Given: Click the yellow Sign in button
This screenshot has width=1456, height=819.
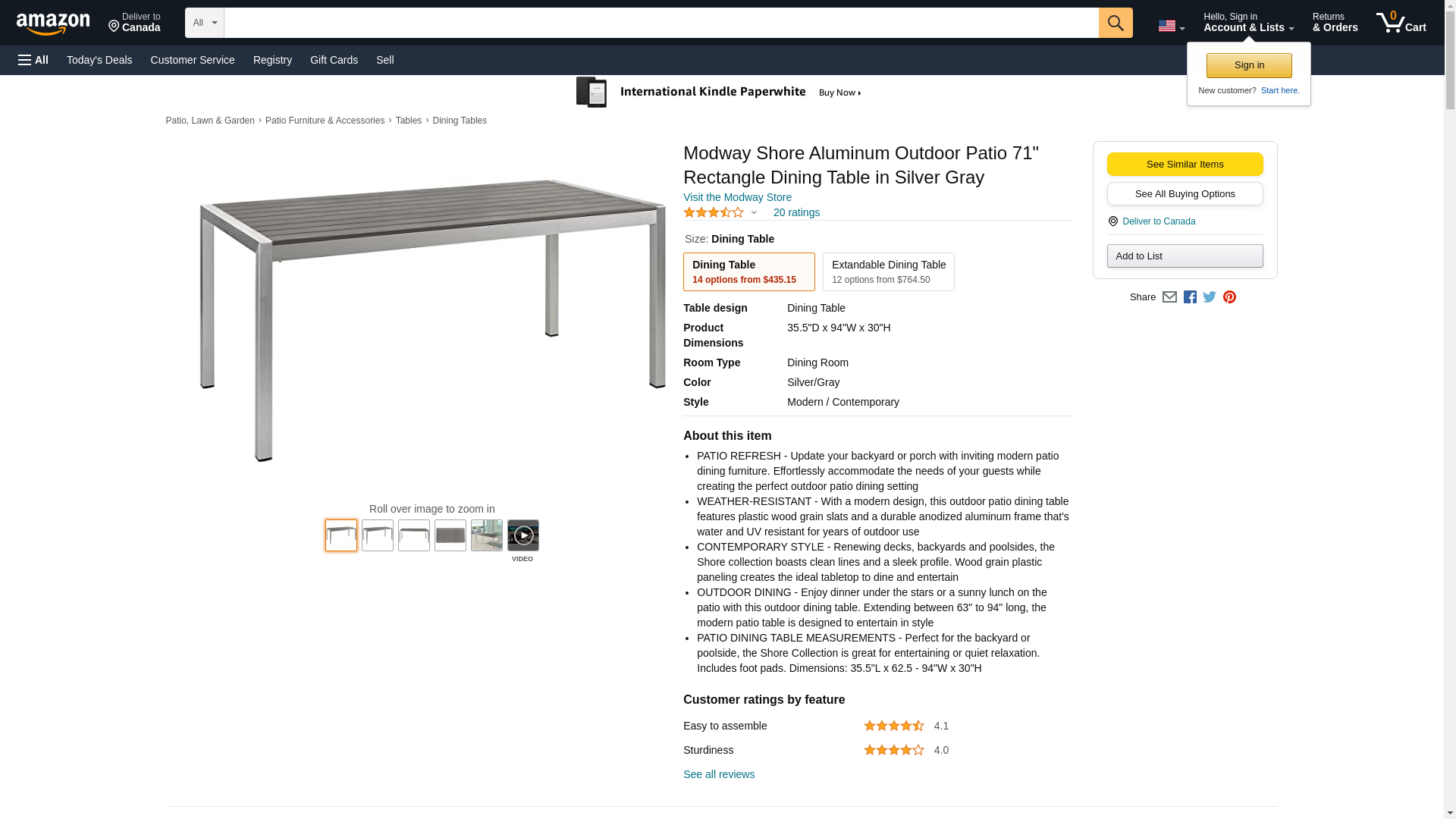Looking at the screenshot, I should (1249, 65).
